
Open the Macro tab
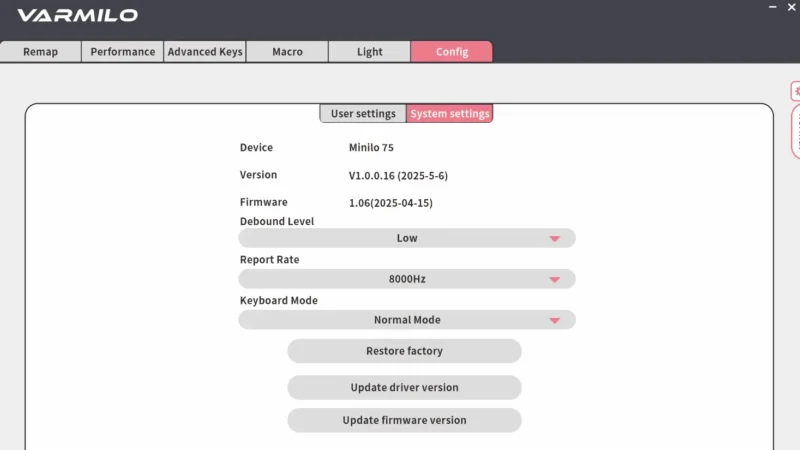(x=287, y=52)
